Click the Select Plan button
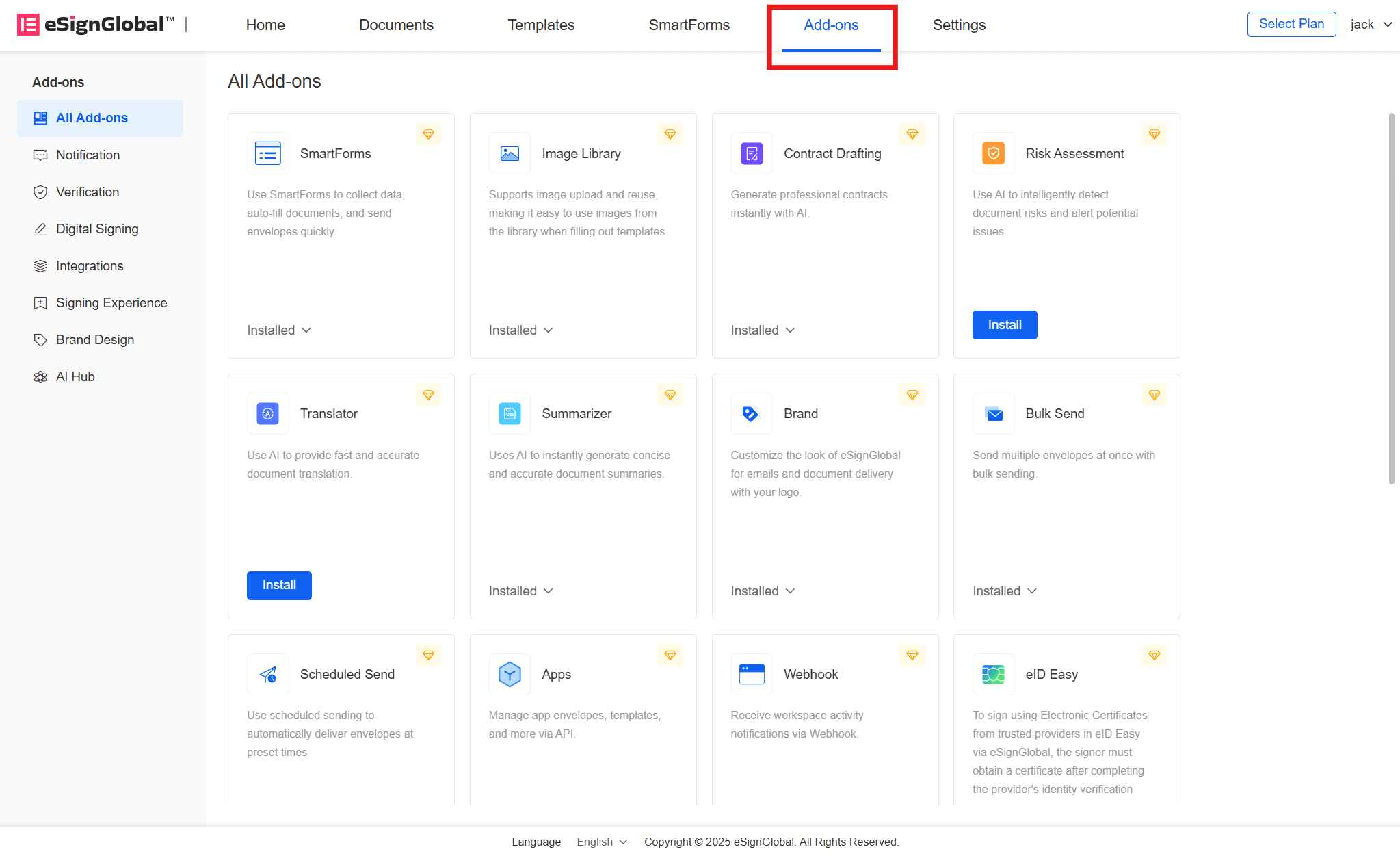Image resolution: width=1400 pixels, height=856 pixels. [1291, 24]
